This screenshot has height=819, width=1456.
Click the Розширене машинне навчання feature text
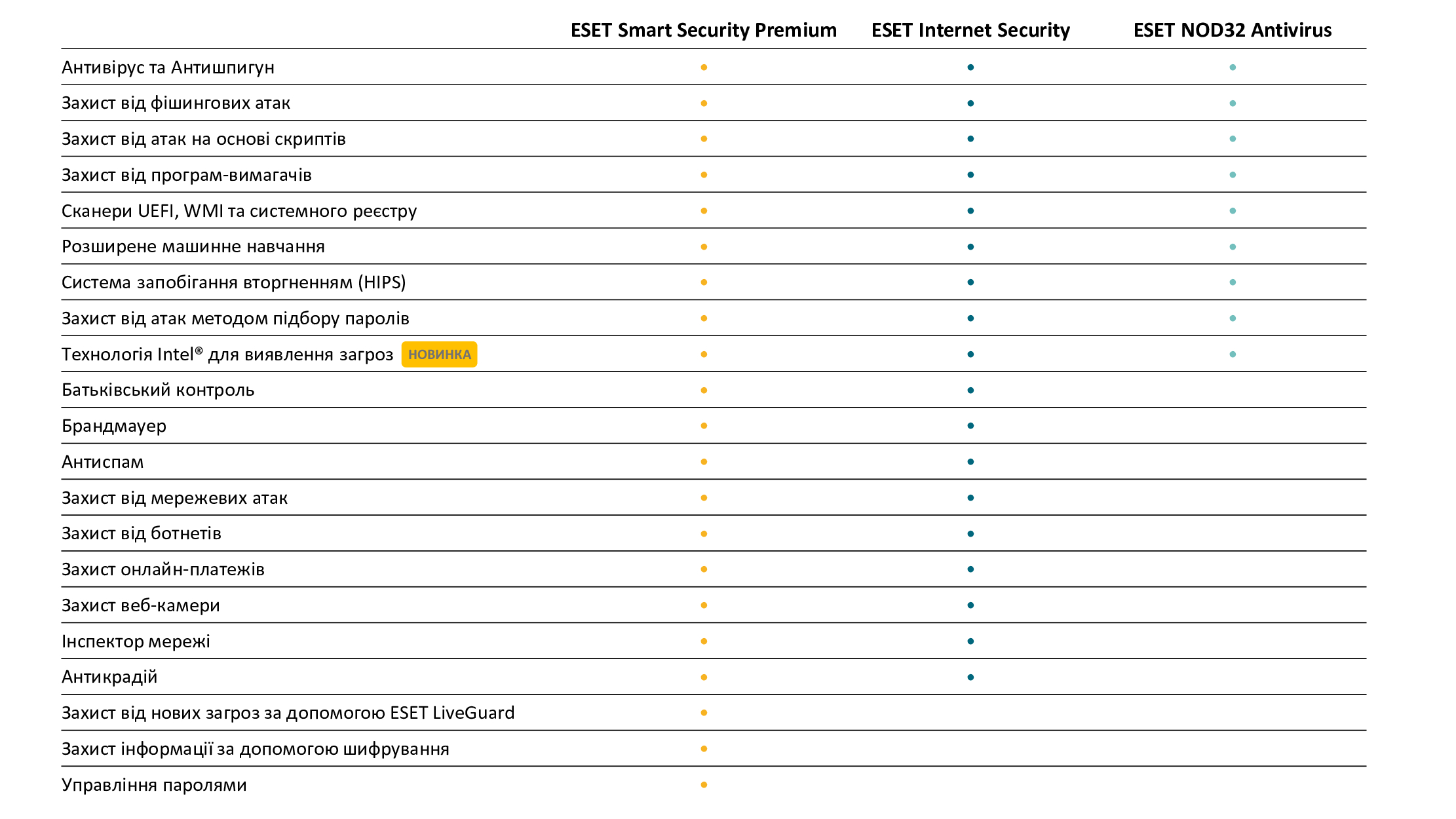[193, 247]
